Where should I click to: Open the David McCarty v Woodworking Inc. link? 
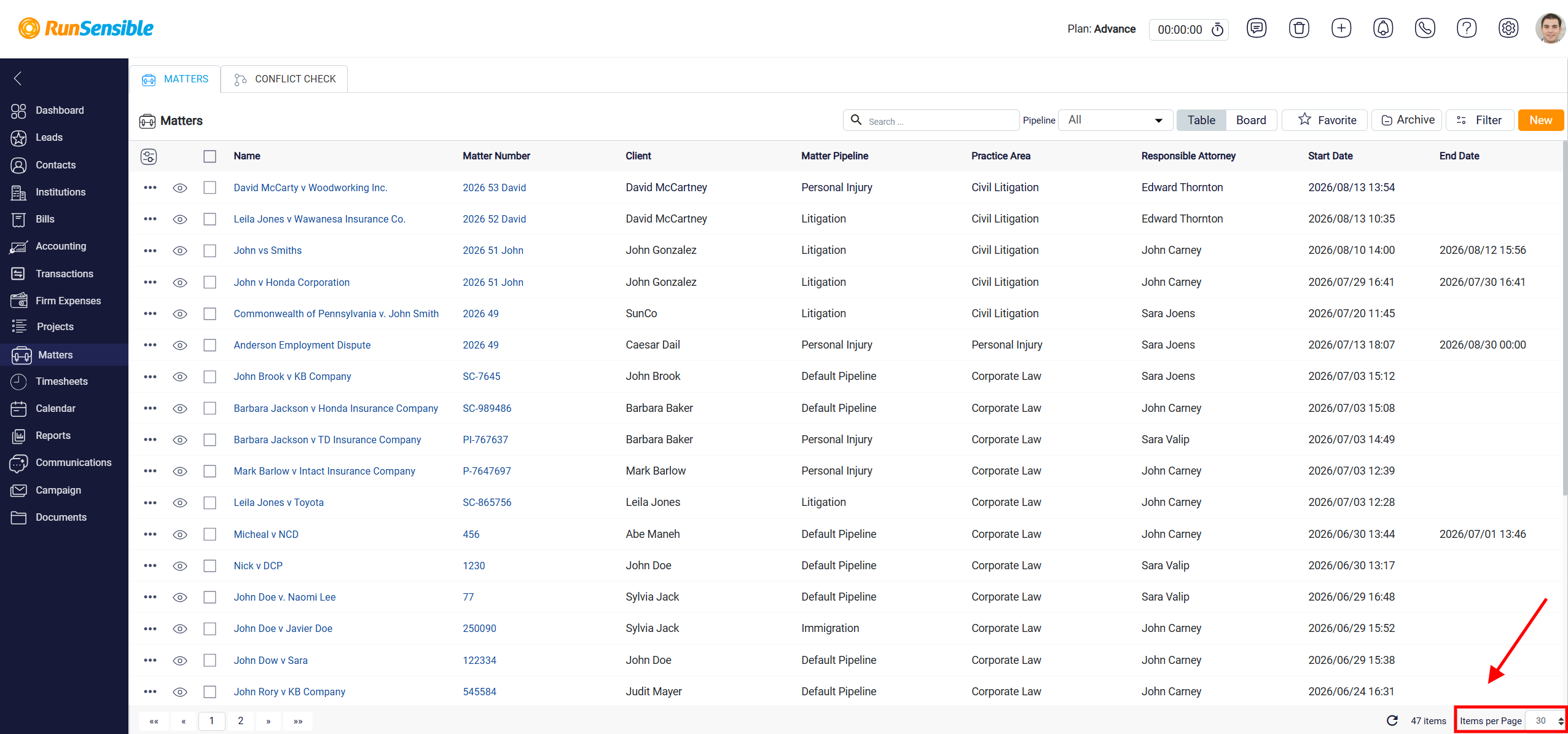[x=310, y=188]
